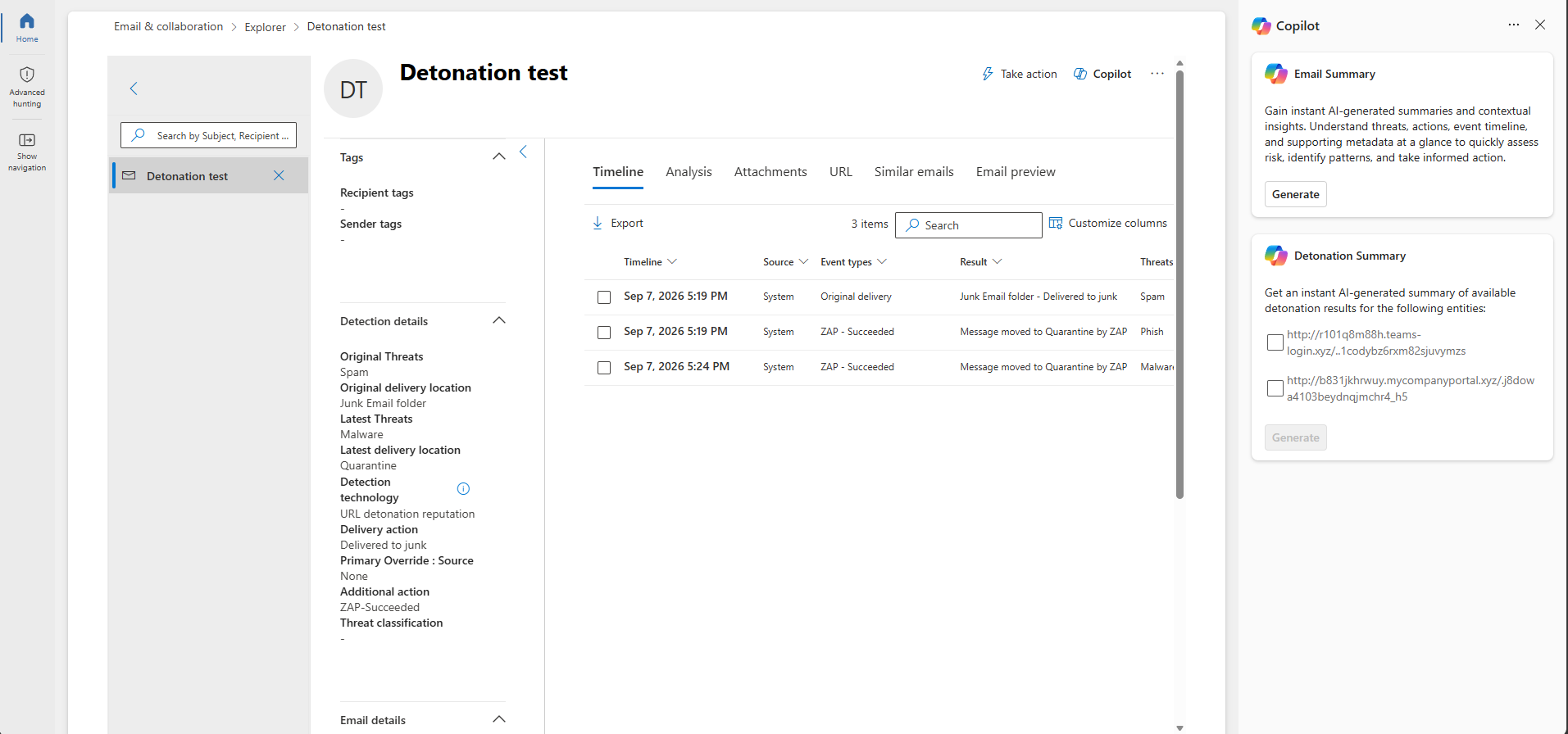Collapse the Tags section
This screenshot has width=1568, height=734.
pos(499,156)
